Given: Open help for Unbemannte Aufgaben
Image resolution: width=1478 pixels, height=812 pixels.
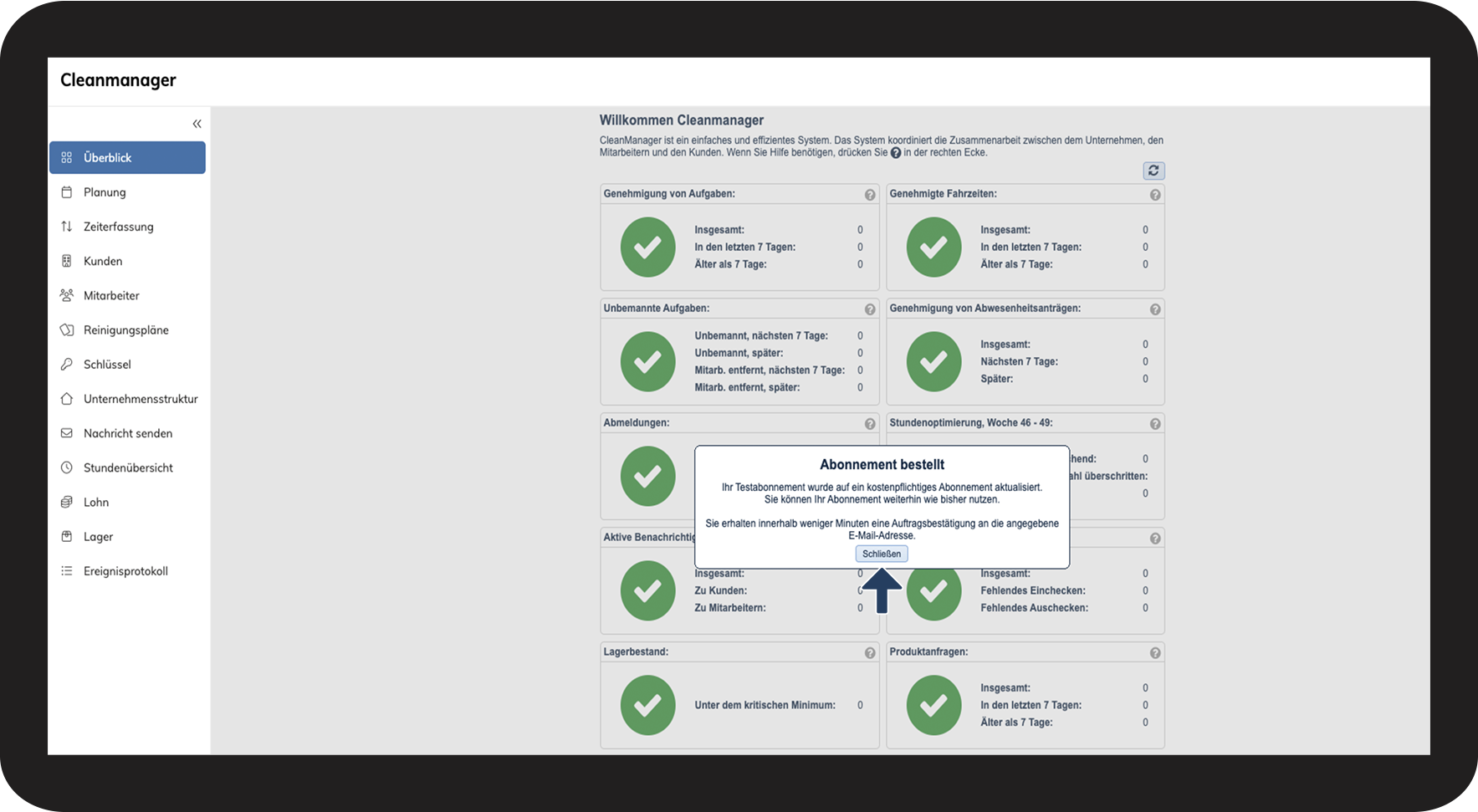Looking at the screenshot, I should pos(870,309).
